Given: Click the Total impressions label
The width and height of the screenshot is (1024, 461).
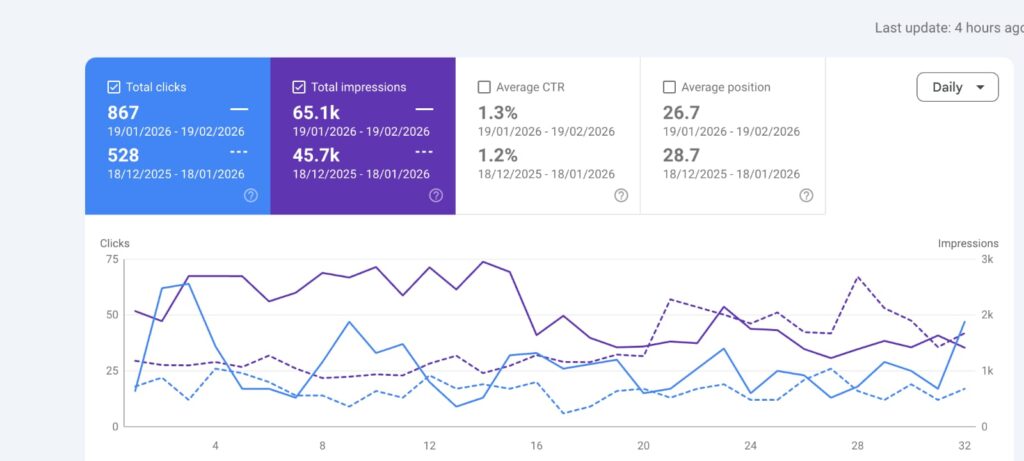Looking at the screenshot, I should pyautogui.click(x=359, y=87).
